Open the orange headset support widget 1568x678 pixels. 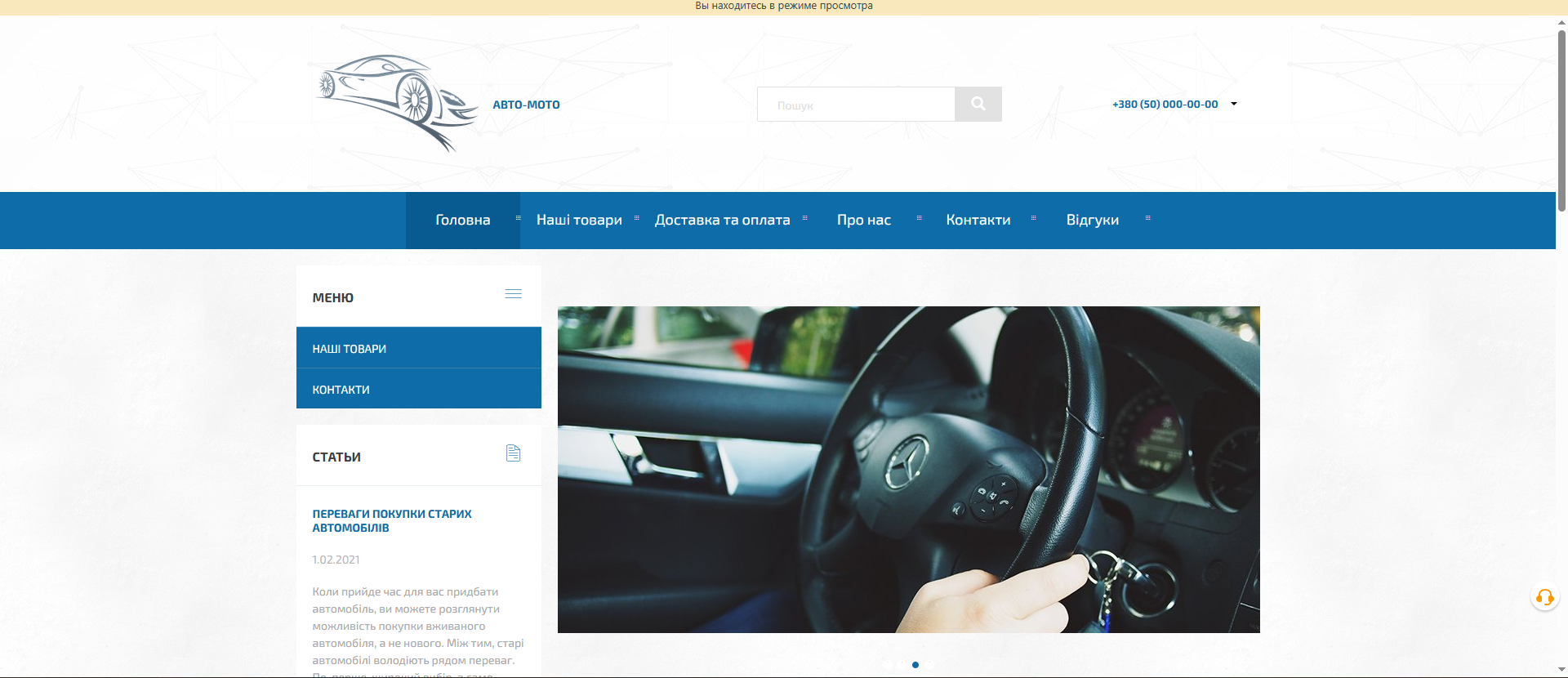[x=1544, y=597]
